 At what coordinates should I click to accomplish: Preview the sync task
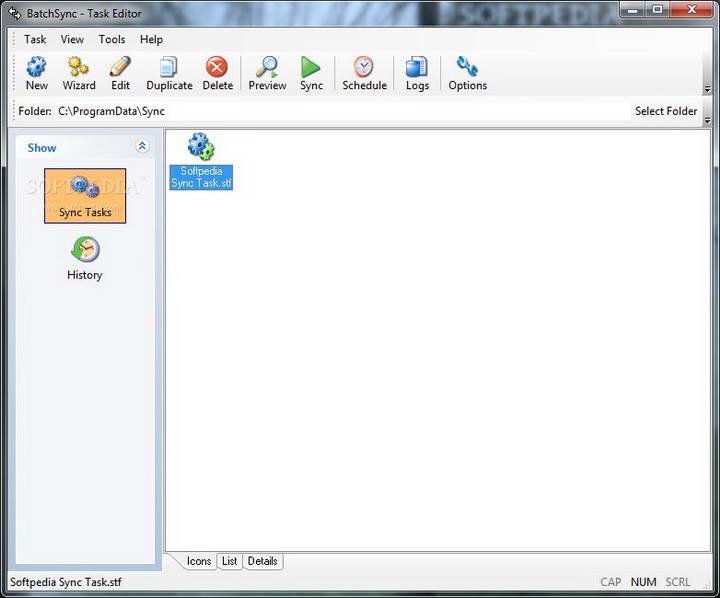(267, 73)
